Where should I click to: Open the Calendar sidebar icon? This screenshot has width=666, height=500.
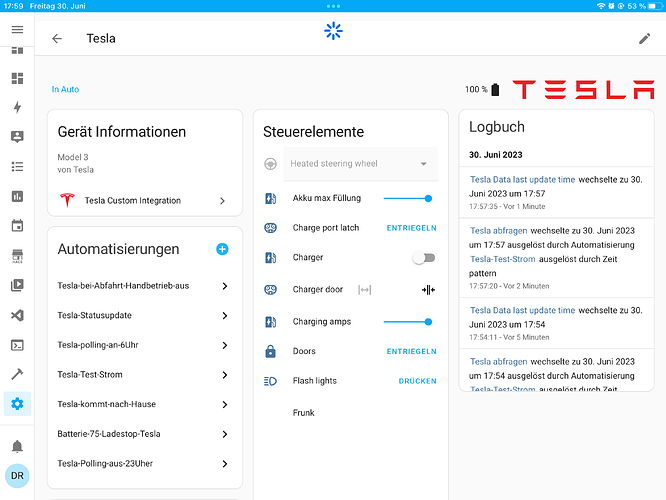click(17, 226)
